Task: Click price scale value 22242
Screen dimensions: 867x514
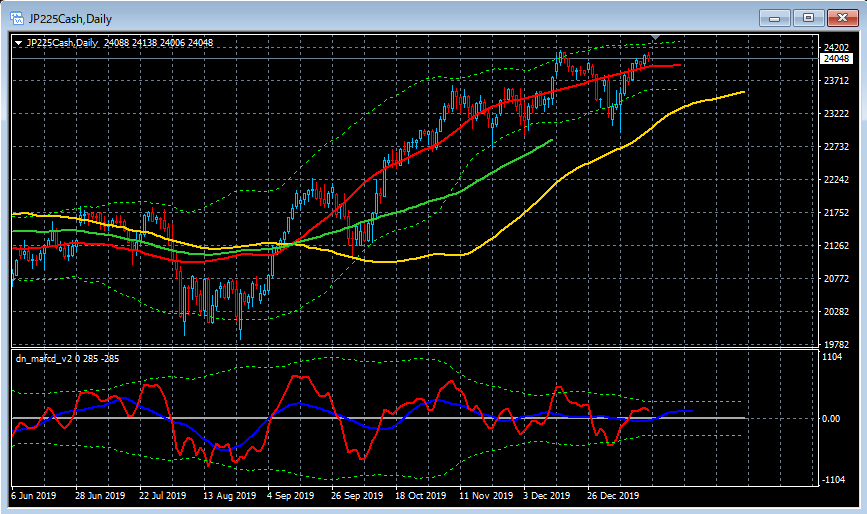Action: click(x=836, y=180)
